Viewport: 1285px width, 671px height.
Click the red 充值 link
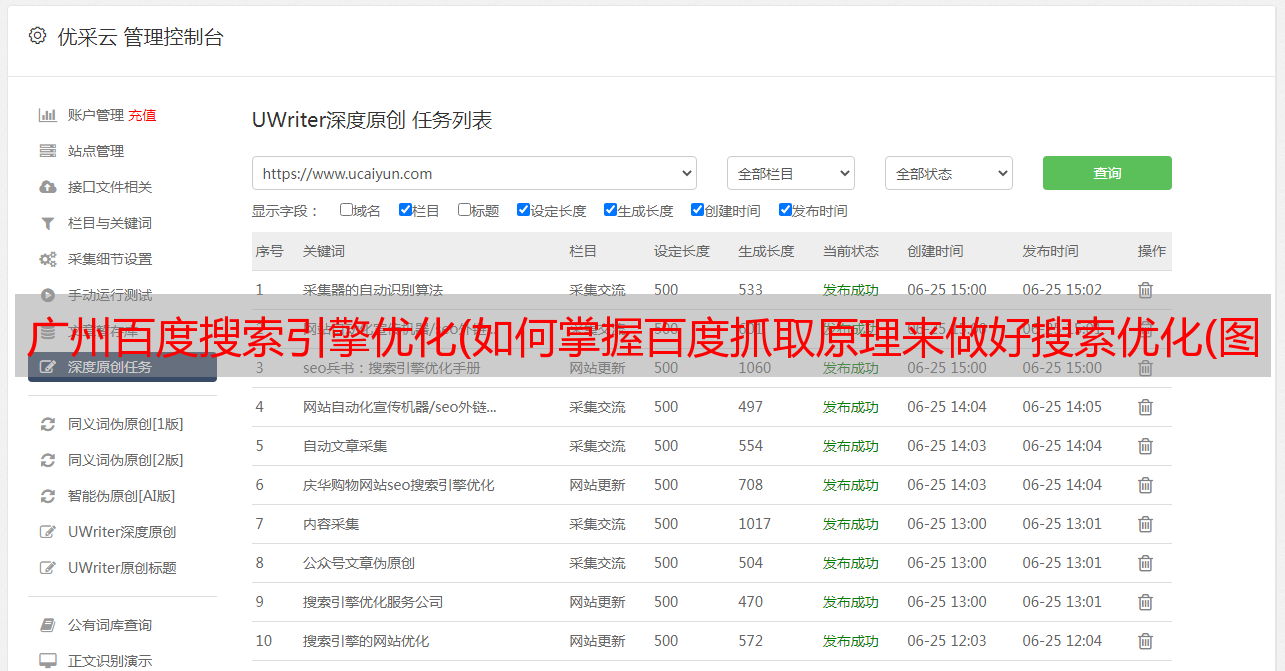[142, 115]
